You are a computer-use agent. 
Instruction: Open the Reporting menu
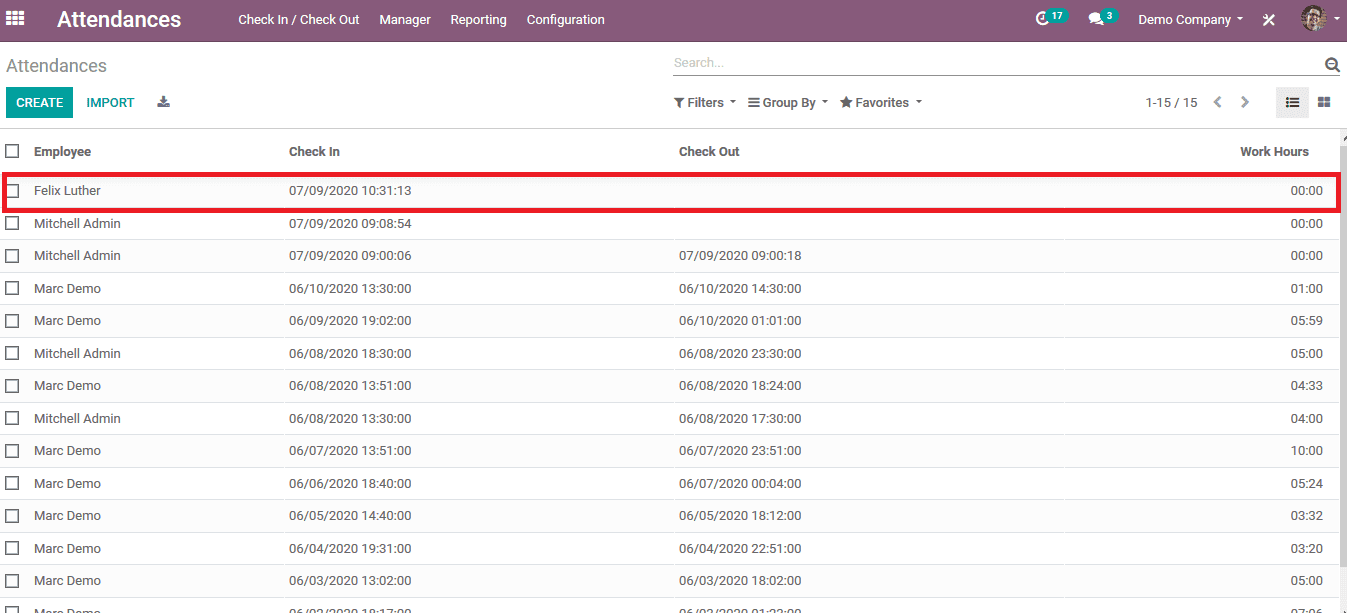pos(478,20)
